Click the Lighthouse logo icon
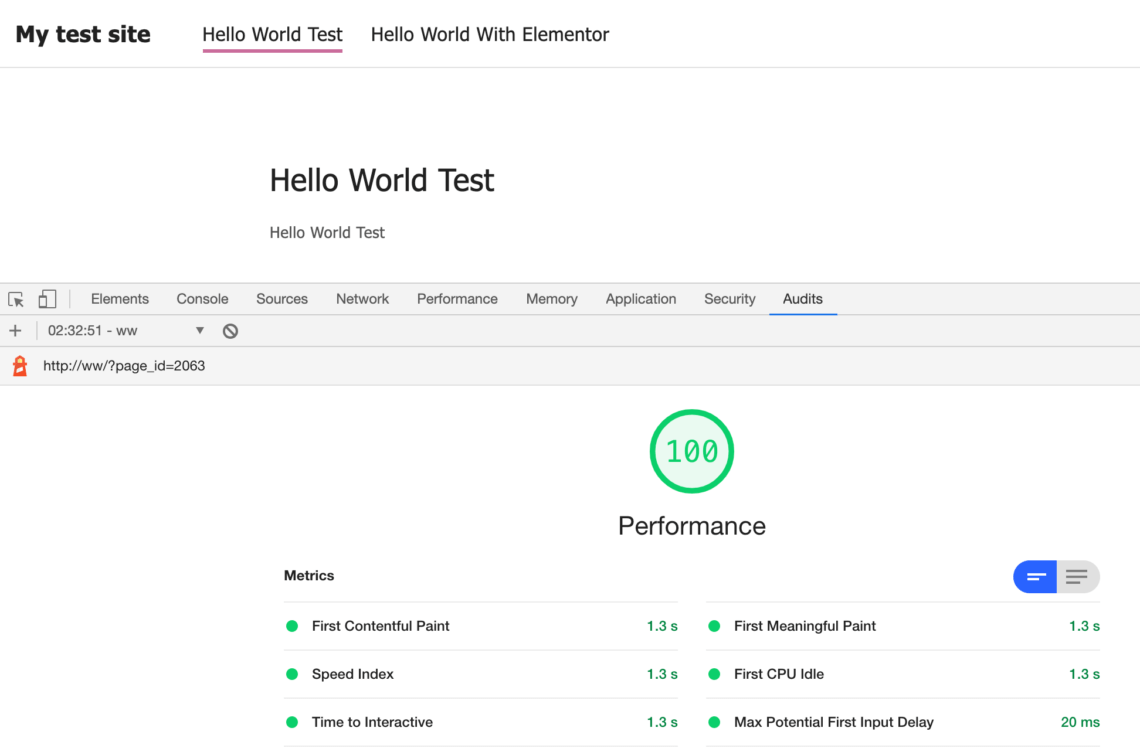Viewport: 1140px width, 755px height. (20, 366)
